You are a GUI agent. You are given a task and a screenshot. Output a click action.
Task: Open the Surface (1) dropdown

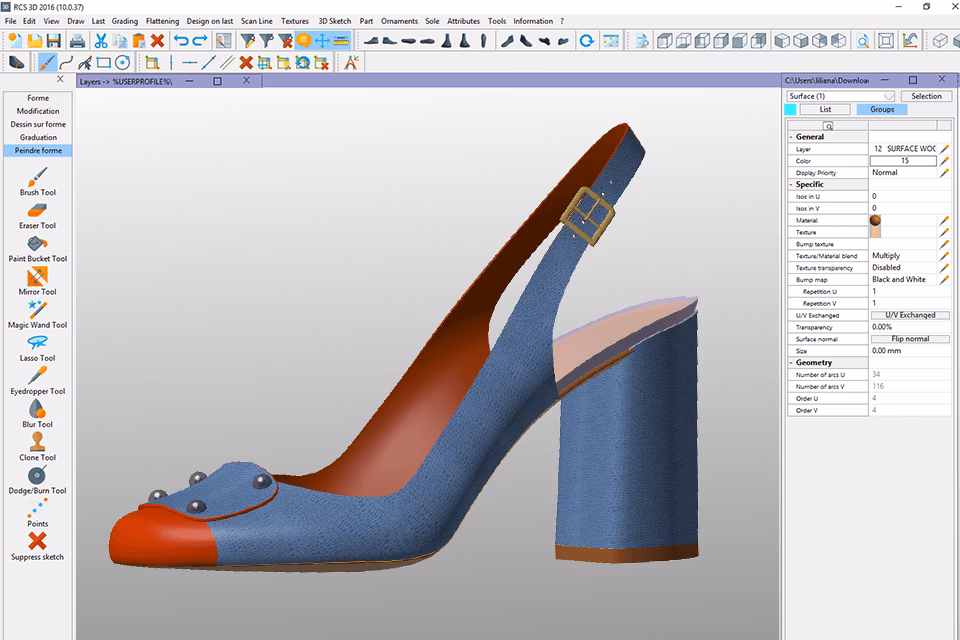click(840, 96)
